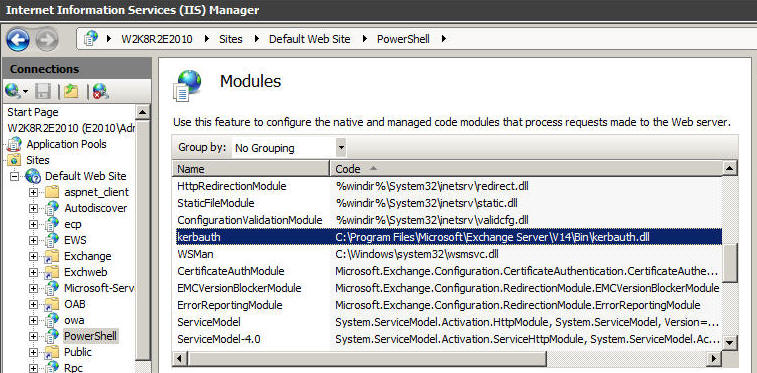The height and width of the screenshot is (373, 757).
Task: Open the Group by dropdown
Action: (341, 148)
